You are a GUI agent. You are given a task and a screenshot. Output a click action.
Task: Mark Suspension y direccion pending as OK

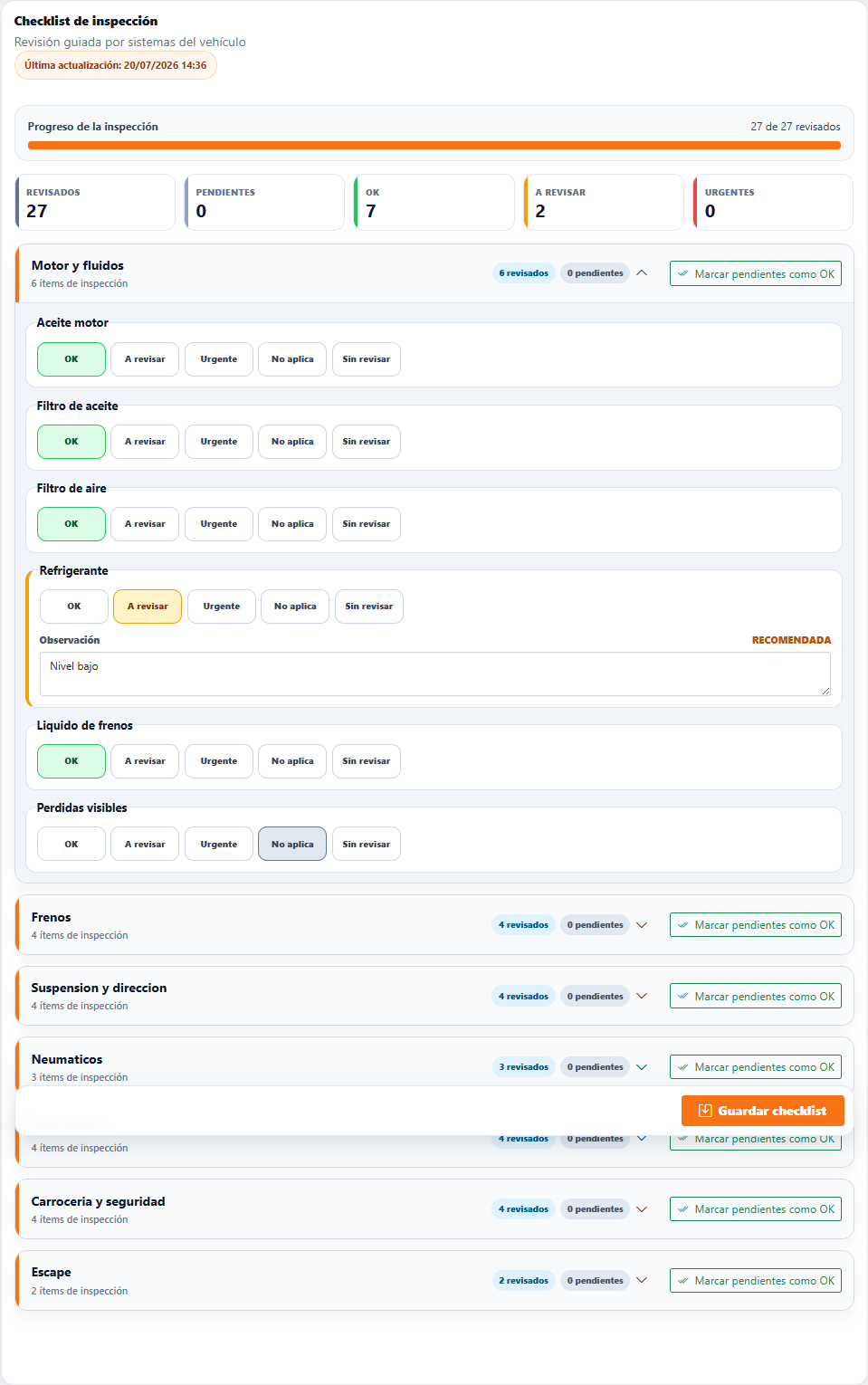pyautogui.click(x=756, y=997)
